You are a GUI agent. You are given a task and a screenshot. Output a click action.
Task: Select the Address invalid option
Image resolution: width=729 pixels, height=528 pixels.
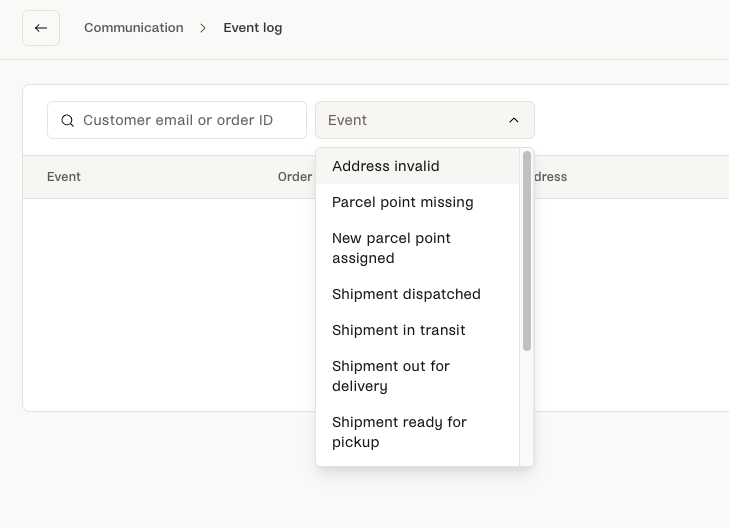(386, 166)
